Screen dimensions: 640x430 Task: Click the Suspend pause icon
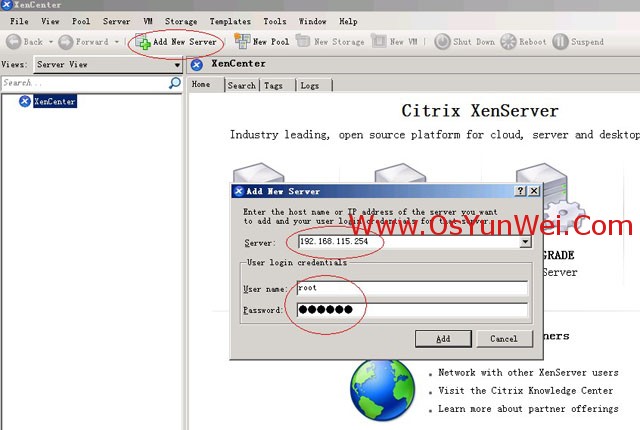pos(560,42)
